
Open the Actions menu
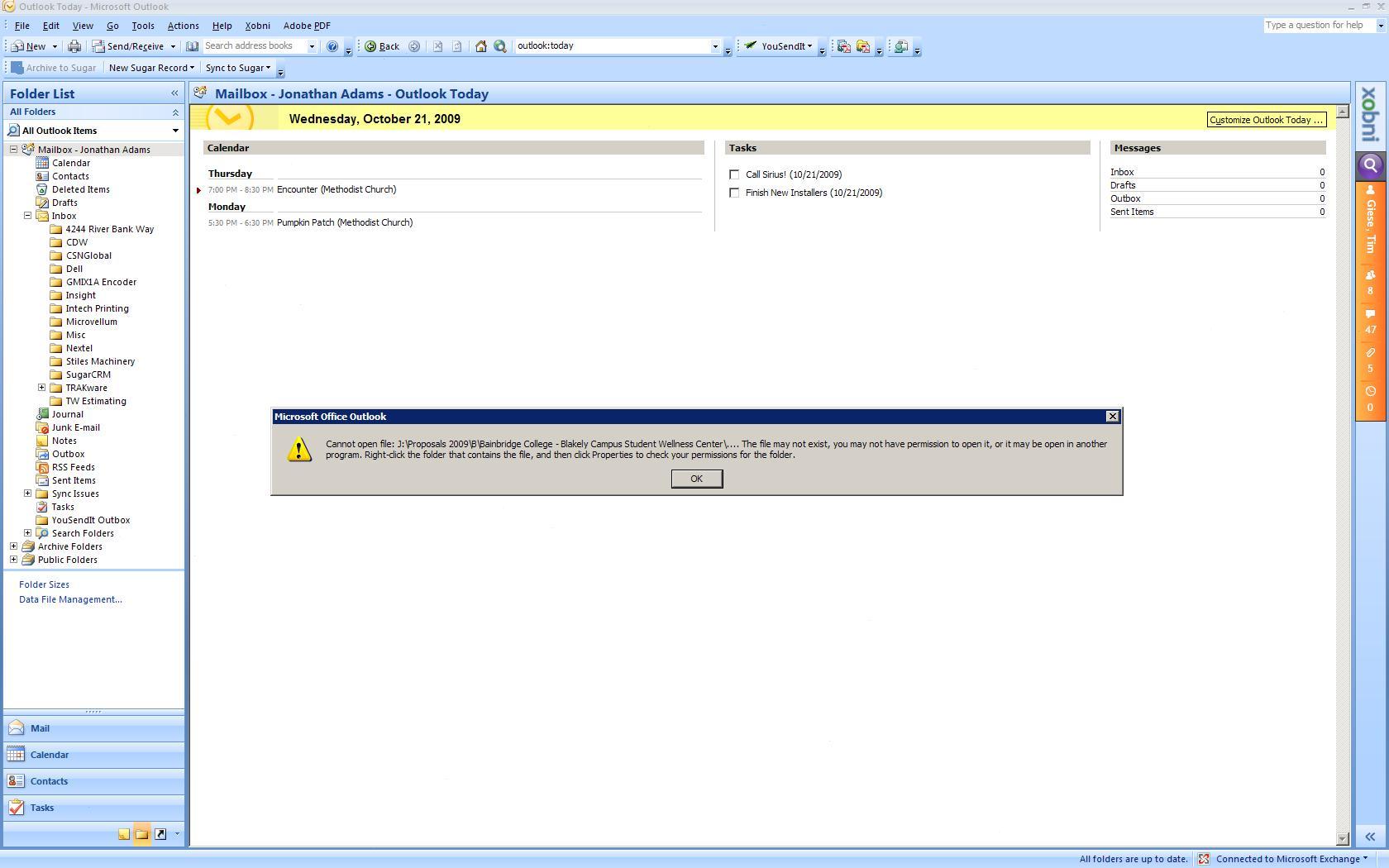pyautogui.click(x=183, y=26)
